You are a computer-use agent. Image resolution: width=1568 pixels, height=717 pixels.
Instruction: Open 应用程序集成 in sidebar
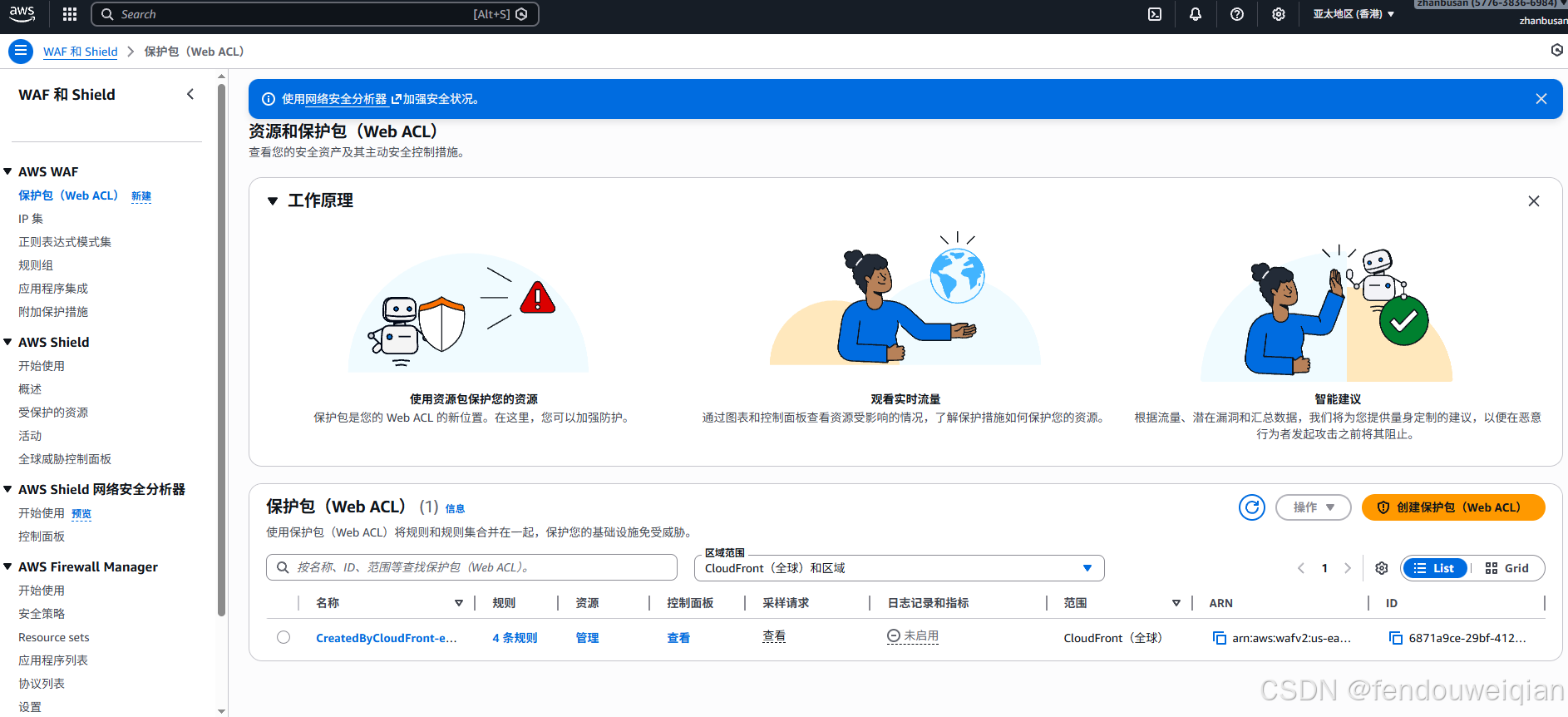53,289
